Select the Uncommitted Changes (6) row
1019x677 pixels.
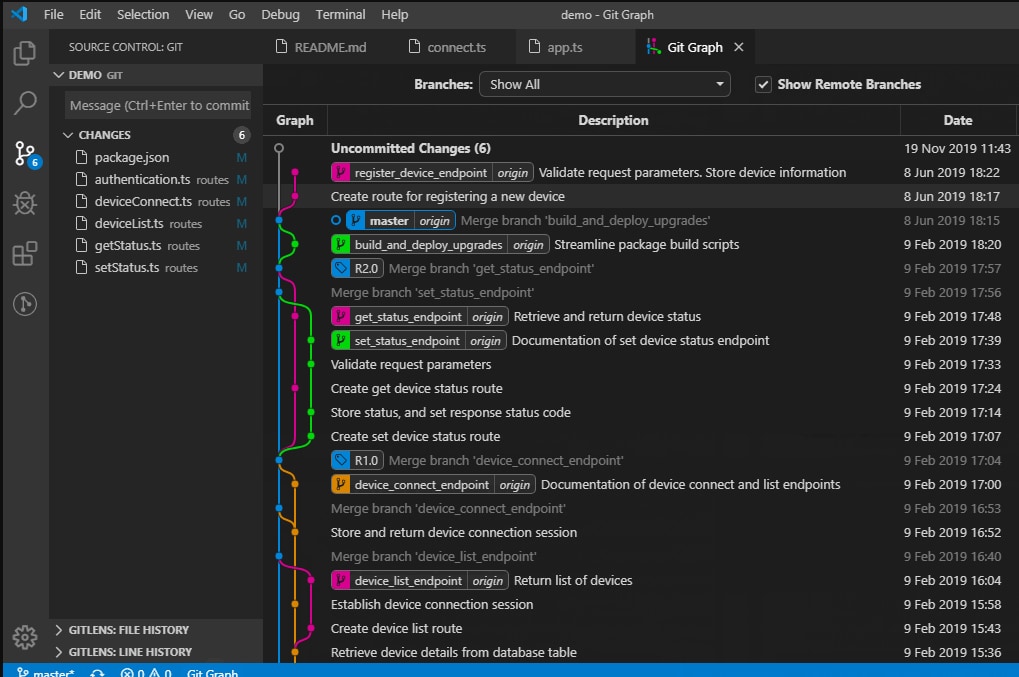(640, 148)
